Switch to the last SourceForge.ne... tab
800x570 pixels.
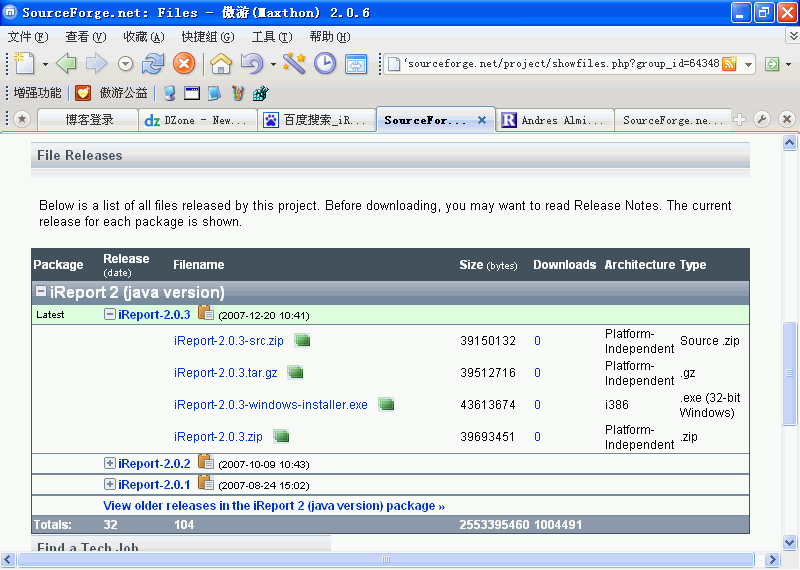tap(672, 120)
